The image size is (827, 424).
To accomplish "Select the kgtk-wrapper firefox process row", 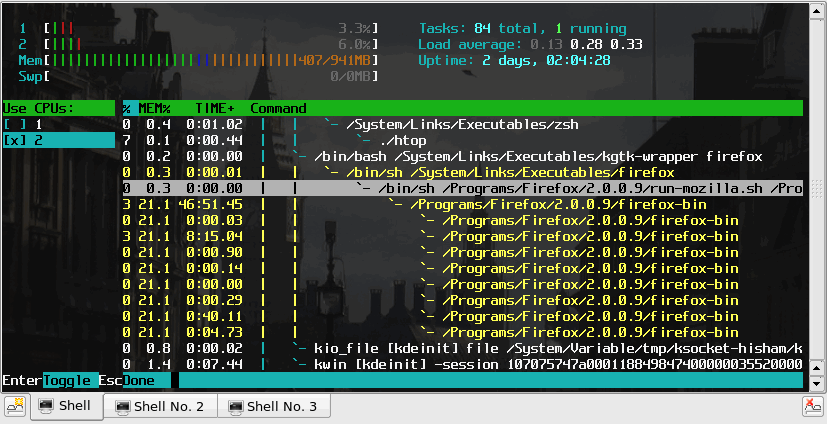I will (463, 156).
